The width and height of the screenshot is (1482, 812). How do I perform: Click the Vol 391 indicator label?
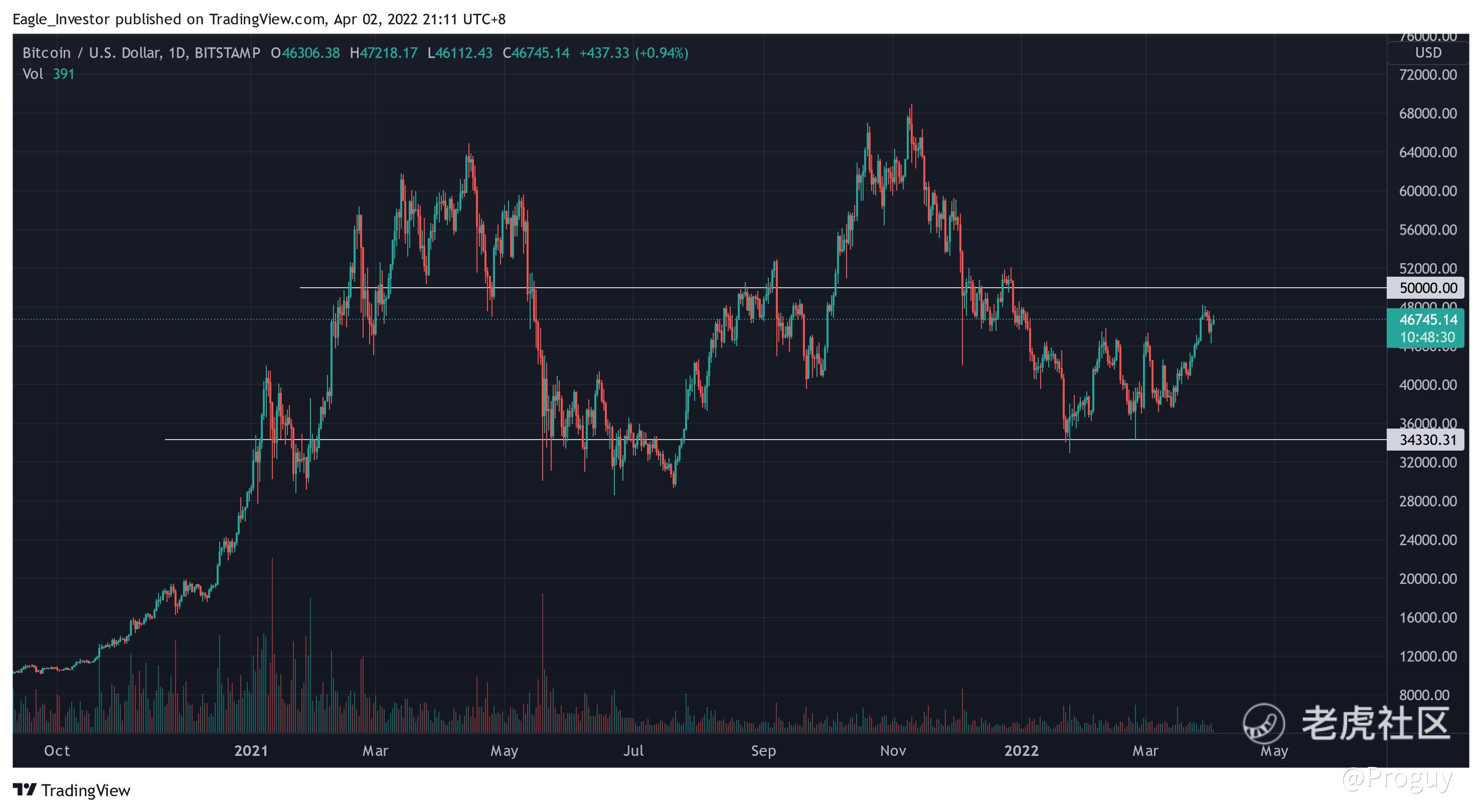point(48,74)
